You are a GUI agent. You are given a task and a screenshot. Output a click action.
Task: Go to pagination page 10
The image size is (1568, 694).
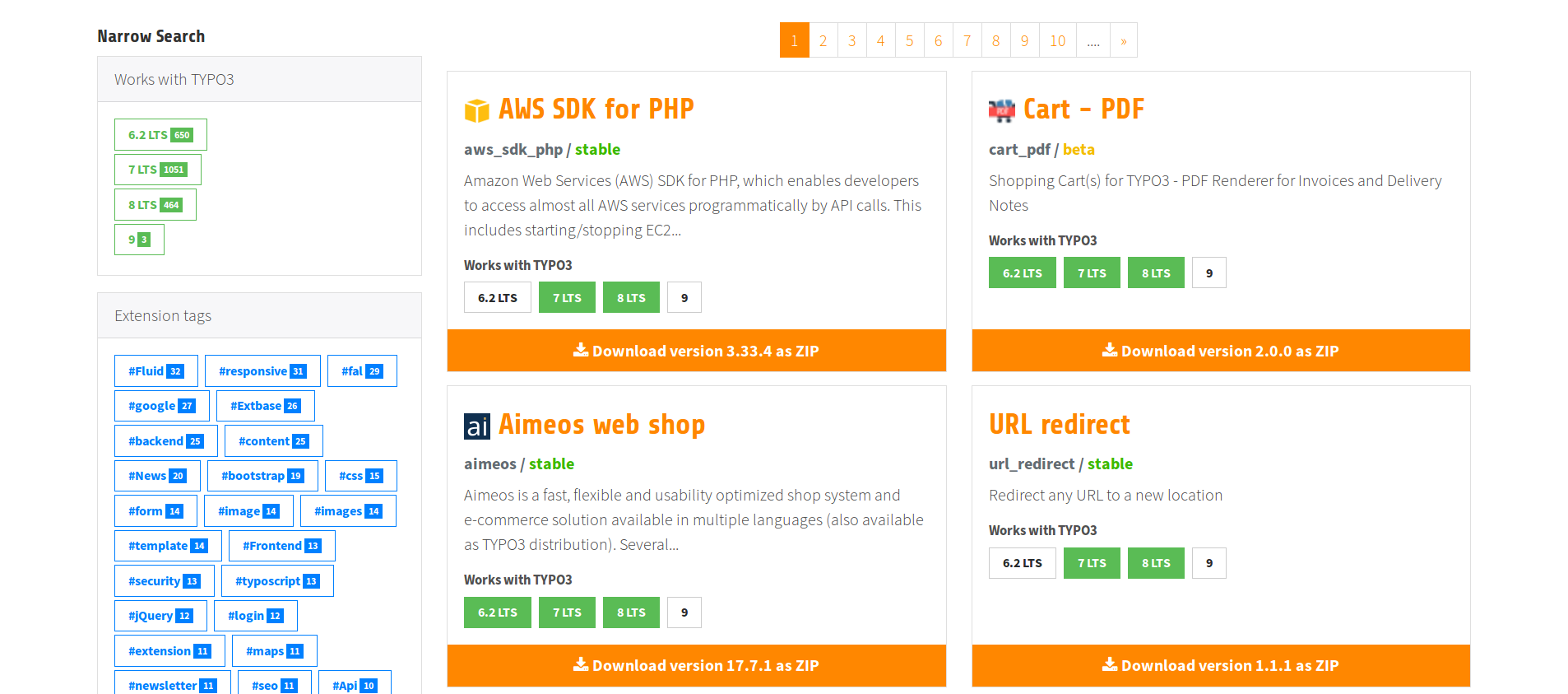pyautogui.click(x=1057, y=40)
